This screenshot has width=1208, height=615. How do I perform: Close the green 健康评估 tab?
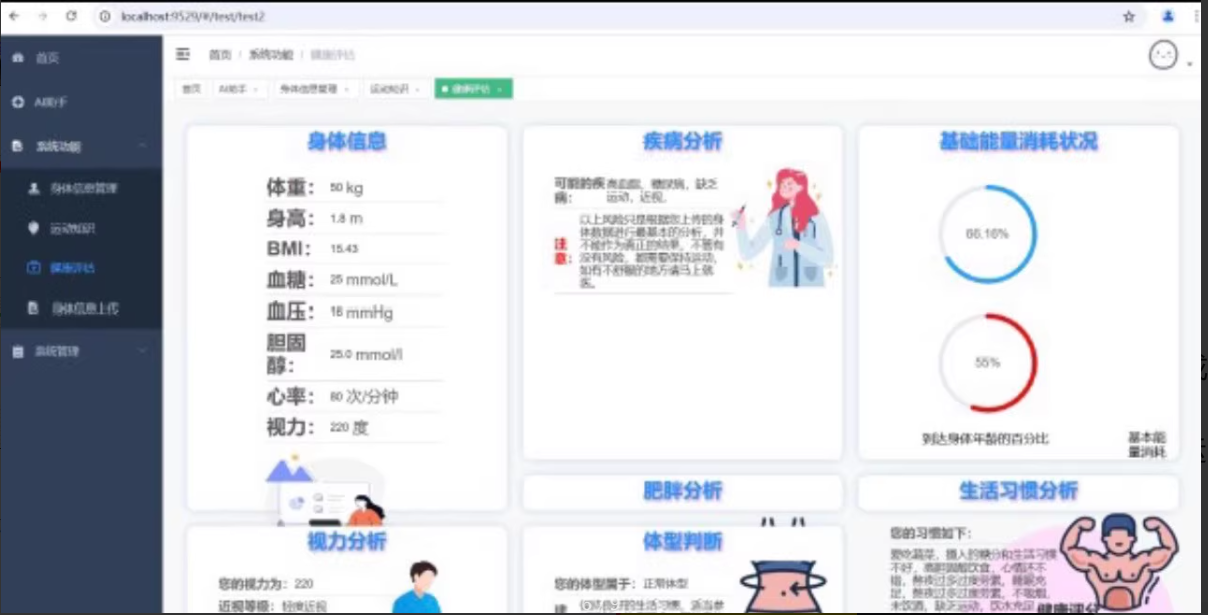pyautogui.click(x=499, y=90)
